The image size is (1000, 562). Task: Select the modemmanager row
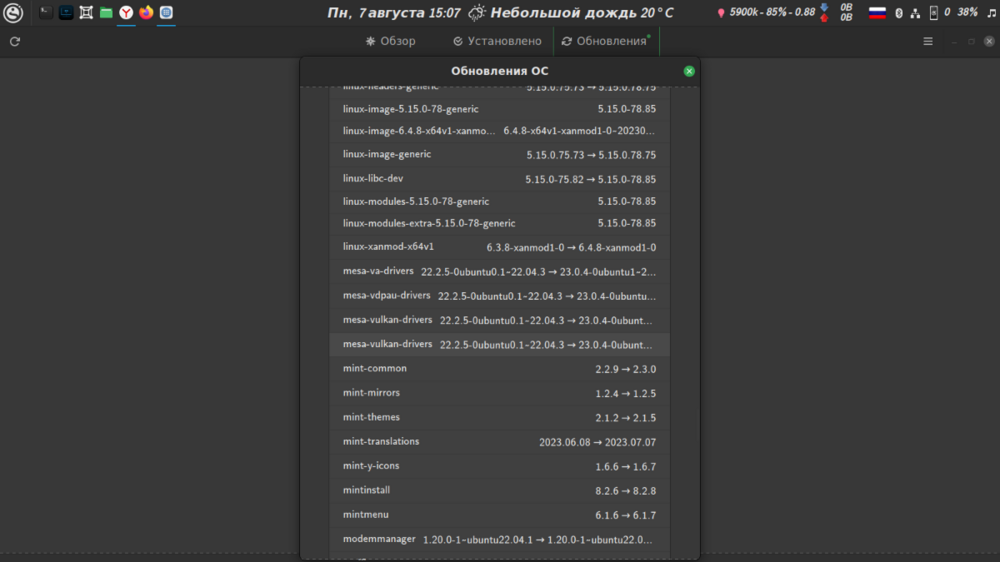pos(499,540)
